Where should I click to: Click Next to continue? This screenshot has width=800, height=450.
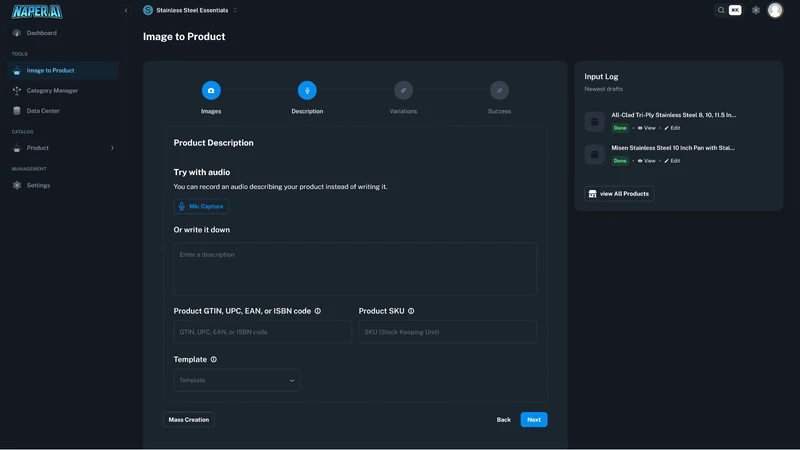534,419
